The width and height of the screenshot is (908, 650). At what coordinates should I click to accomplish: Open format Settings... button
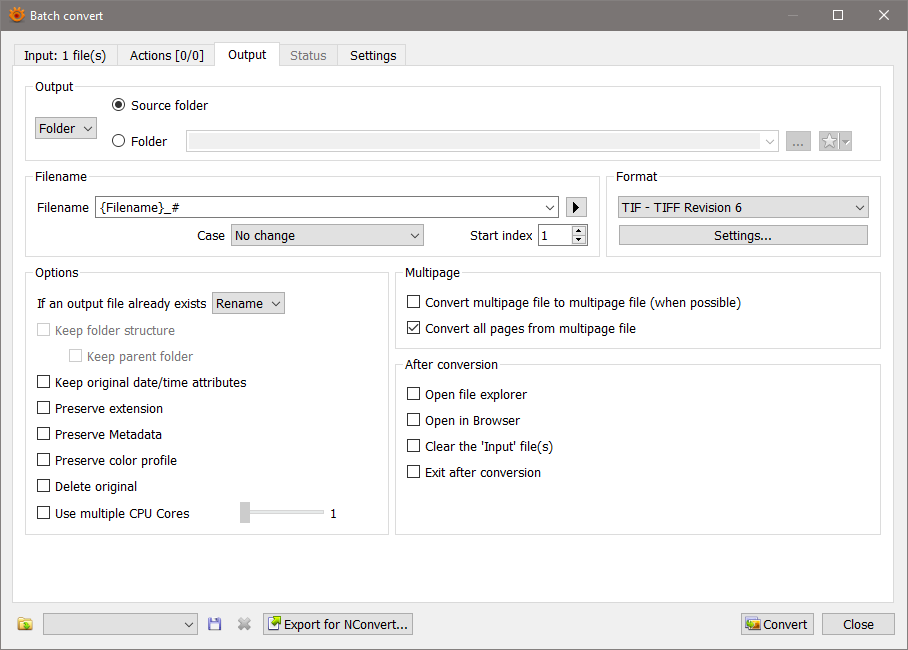(743, 236)
